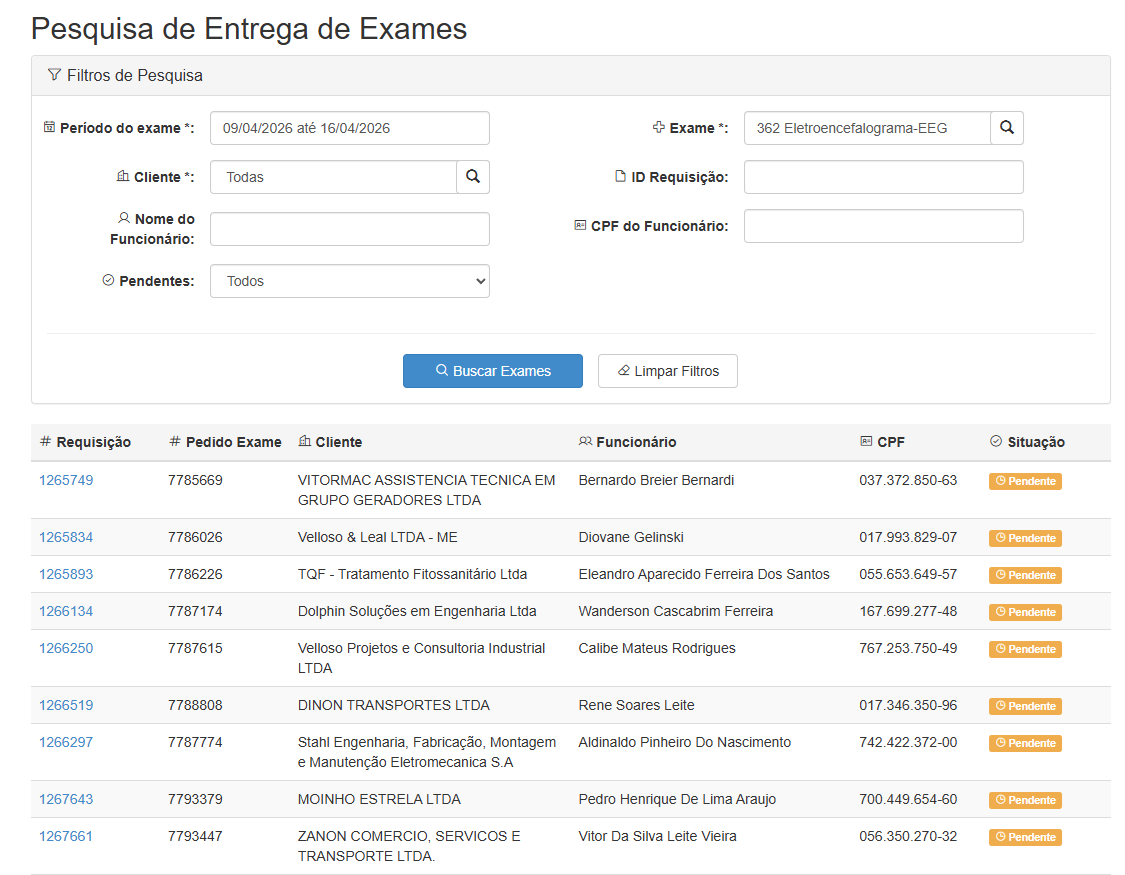Click the Pedido Exame column header text
Screen dimensions: 1125x875
[233, 442]
